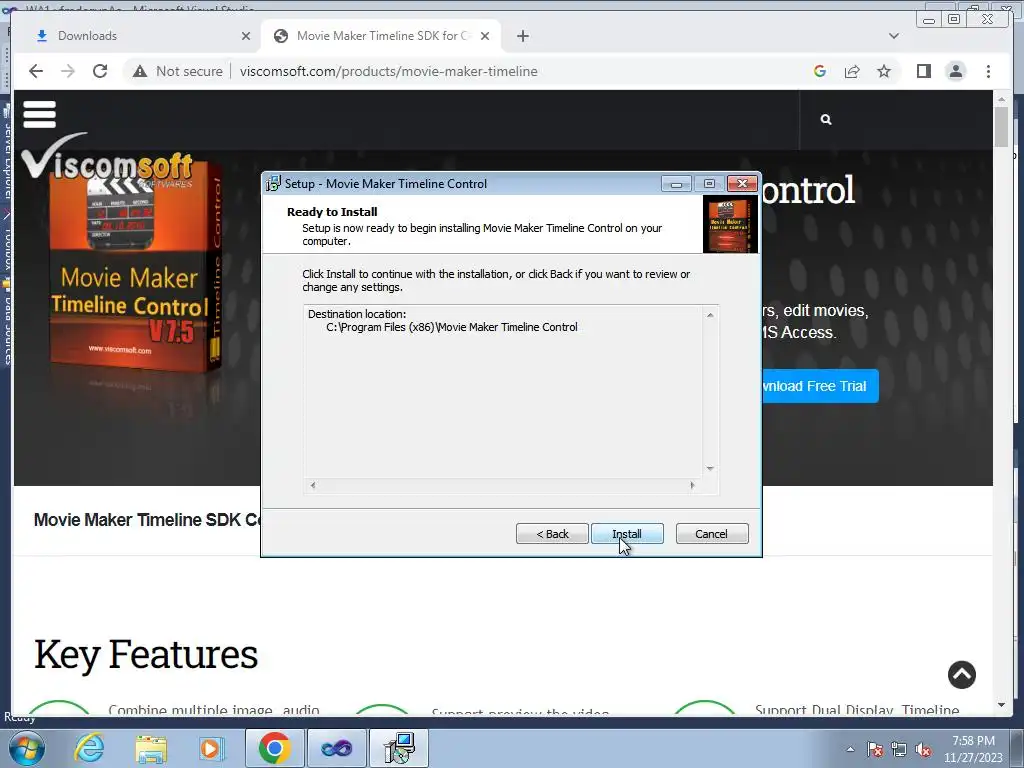Bookmark this page with the star icon
The image size is (1024, 768).
(884, 71)
